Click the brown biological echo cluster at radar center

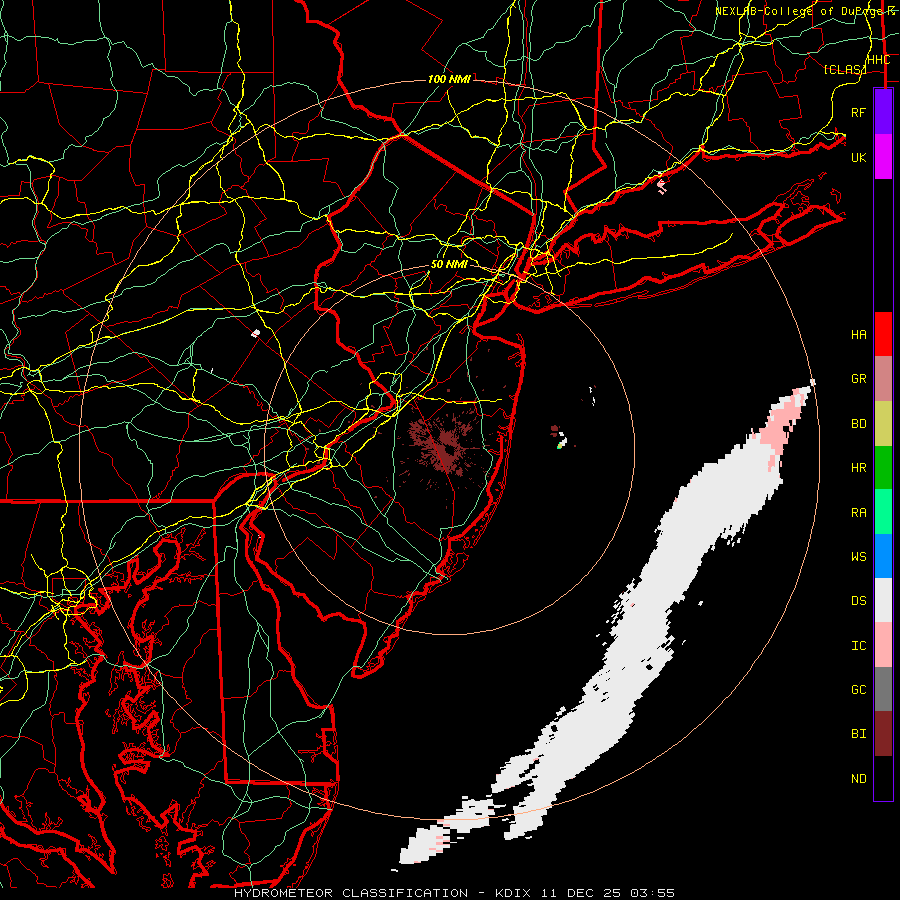click(445, 445)
